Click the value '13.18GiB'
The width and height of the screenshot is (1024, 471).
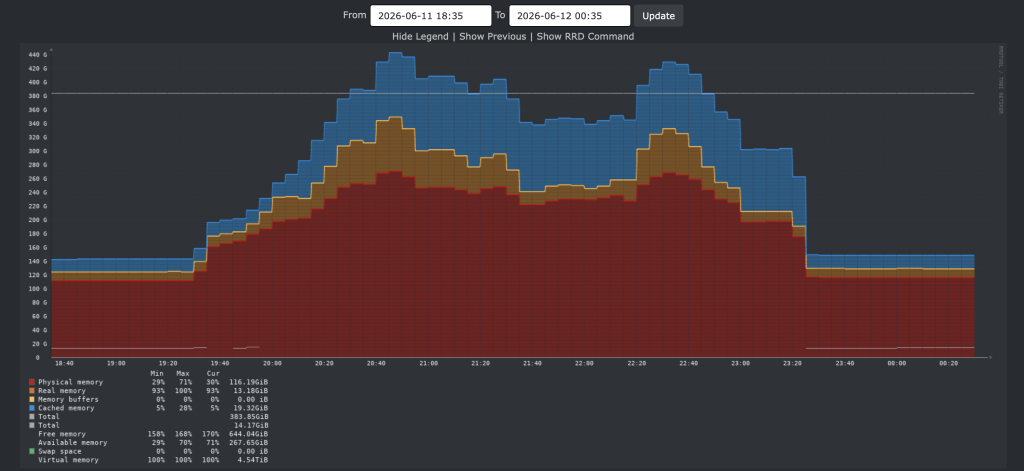point(250,391)
